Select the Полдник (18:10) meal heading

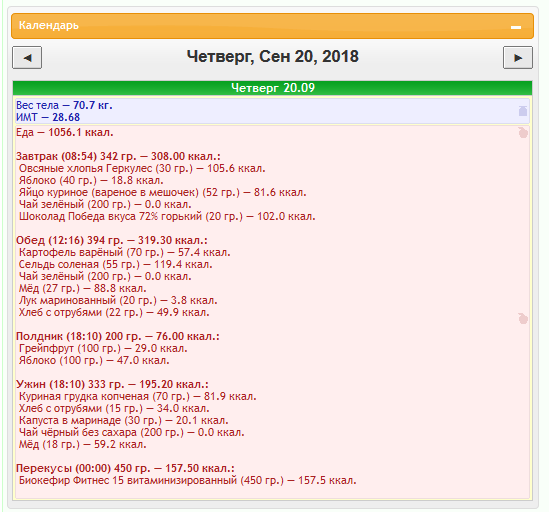click(x=118, y=336)
